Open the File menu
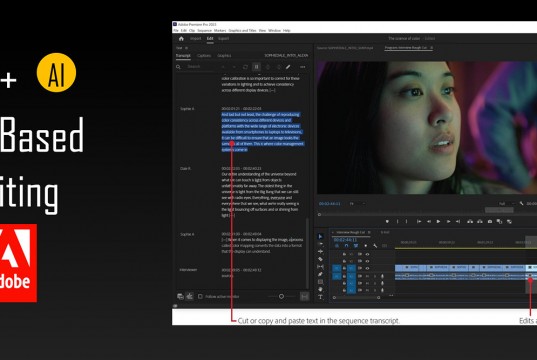This screenshot has width=537, height=360. [176, 30]
